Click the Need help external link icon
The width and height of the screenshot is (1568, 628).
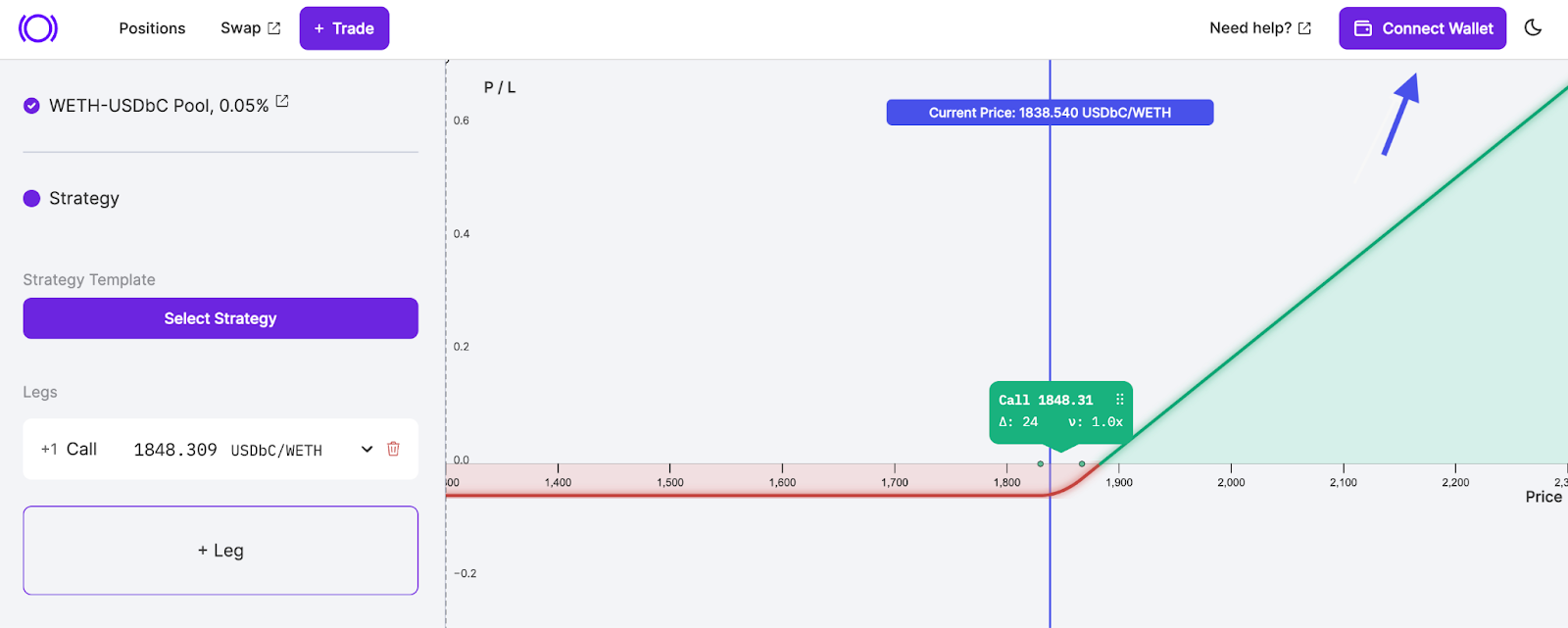[x=1304, y=28]
